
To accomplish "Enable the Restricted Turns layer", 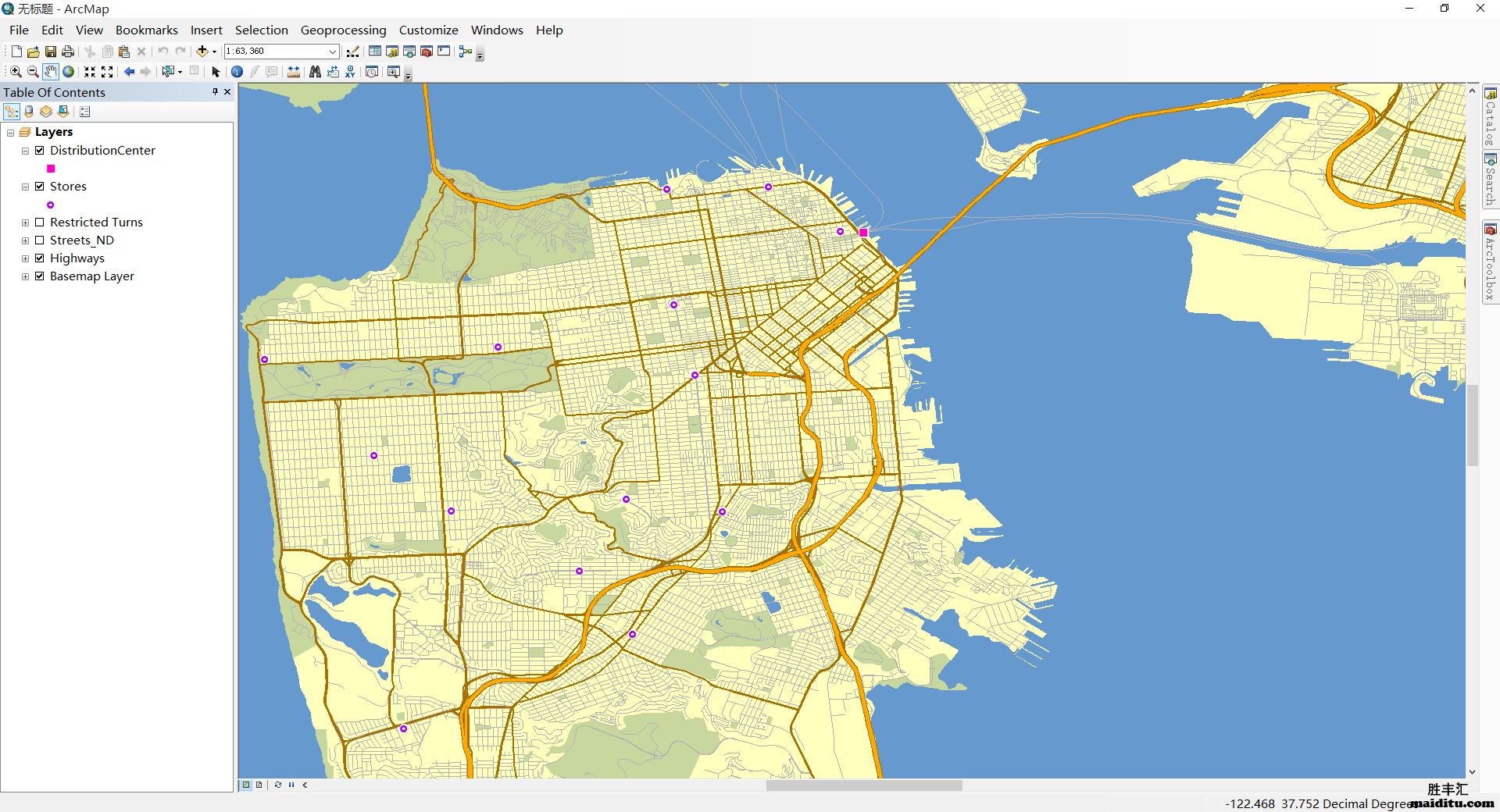I will tap(40, 222).
